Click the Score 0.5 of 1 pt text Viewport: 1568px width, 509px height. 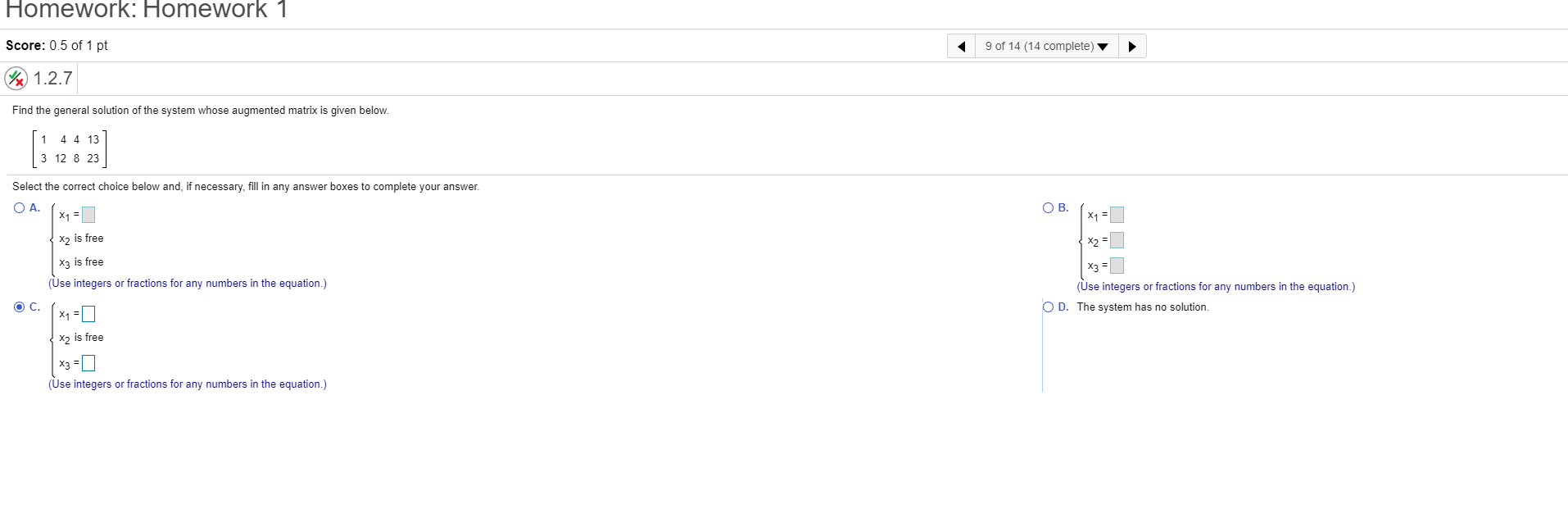click(x=57, y=46)
